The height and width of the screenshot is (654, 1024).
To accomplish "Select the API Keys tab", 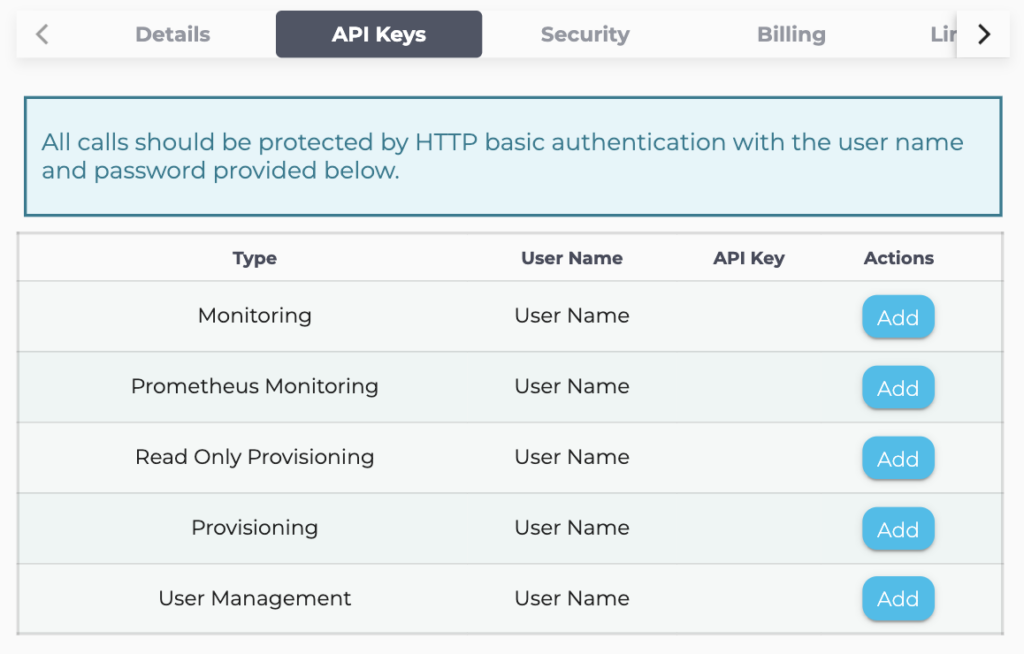I will 378,33.
